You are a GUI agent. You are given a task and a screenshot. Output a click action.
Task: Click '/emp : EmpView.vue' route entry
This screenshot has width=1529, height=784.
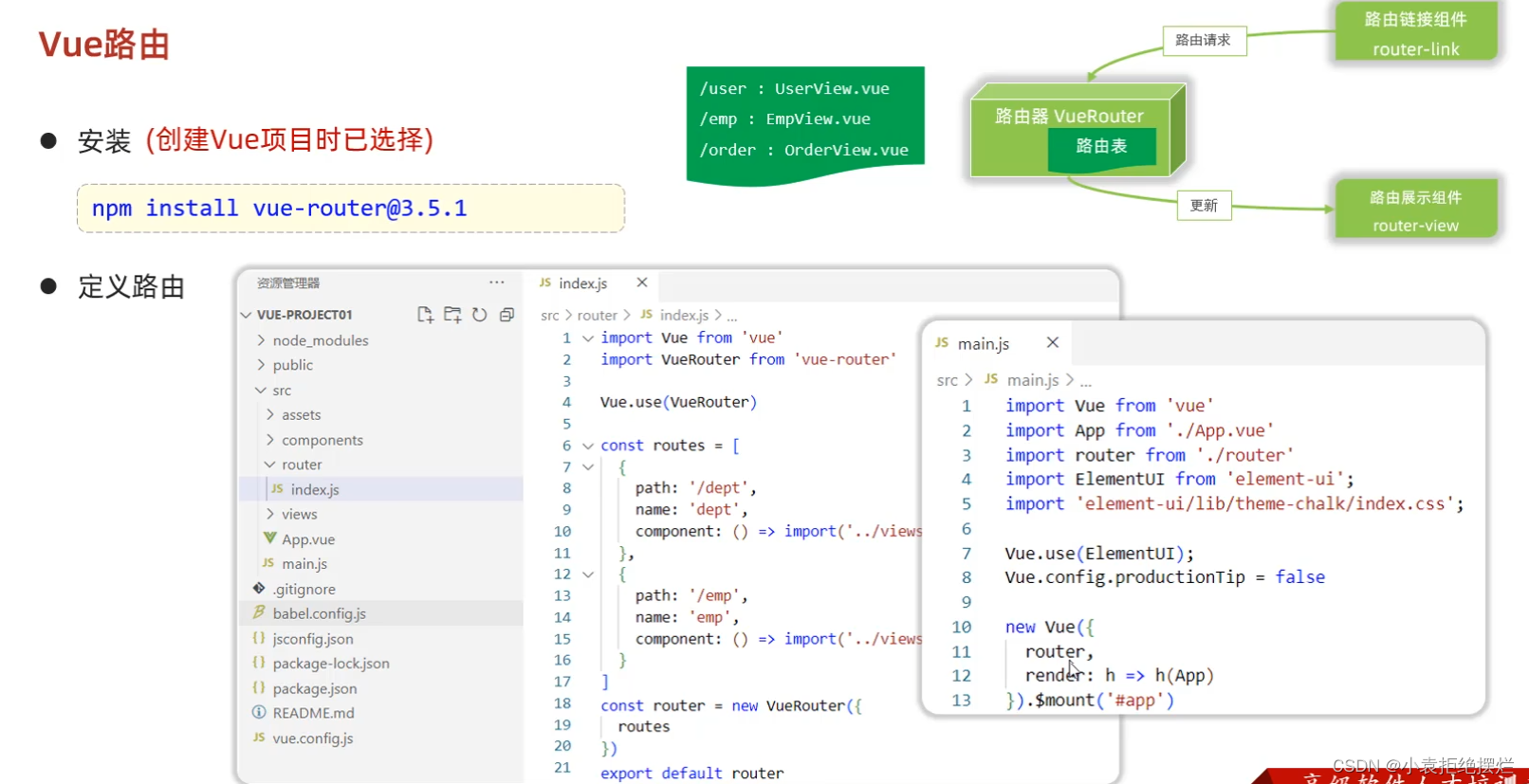pos(785,119)
